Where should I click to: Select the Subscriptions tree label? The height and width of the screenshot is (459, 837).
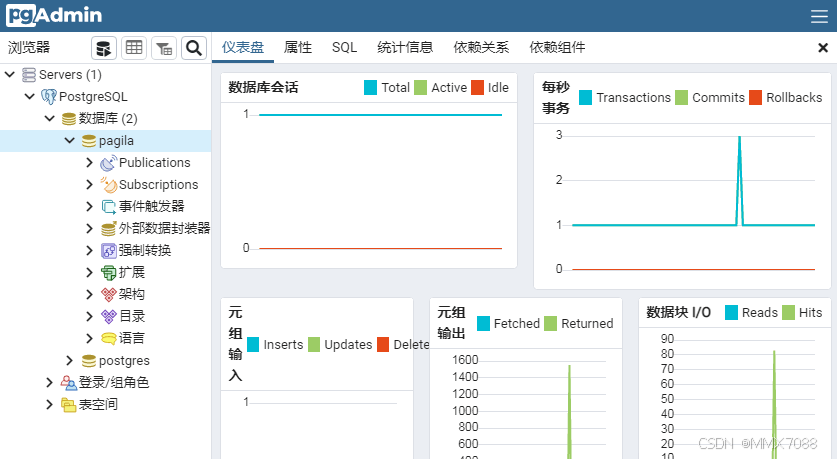(159, 185)
